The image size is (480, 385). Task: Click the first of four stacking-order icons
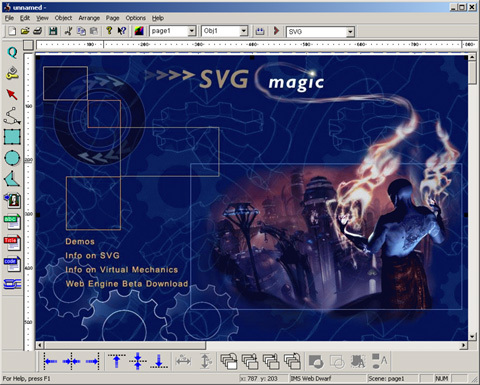229,361
